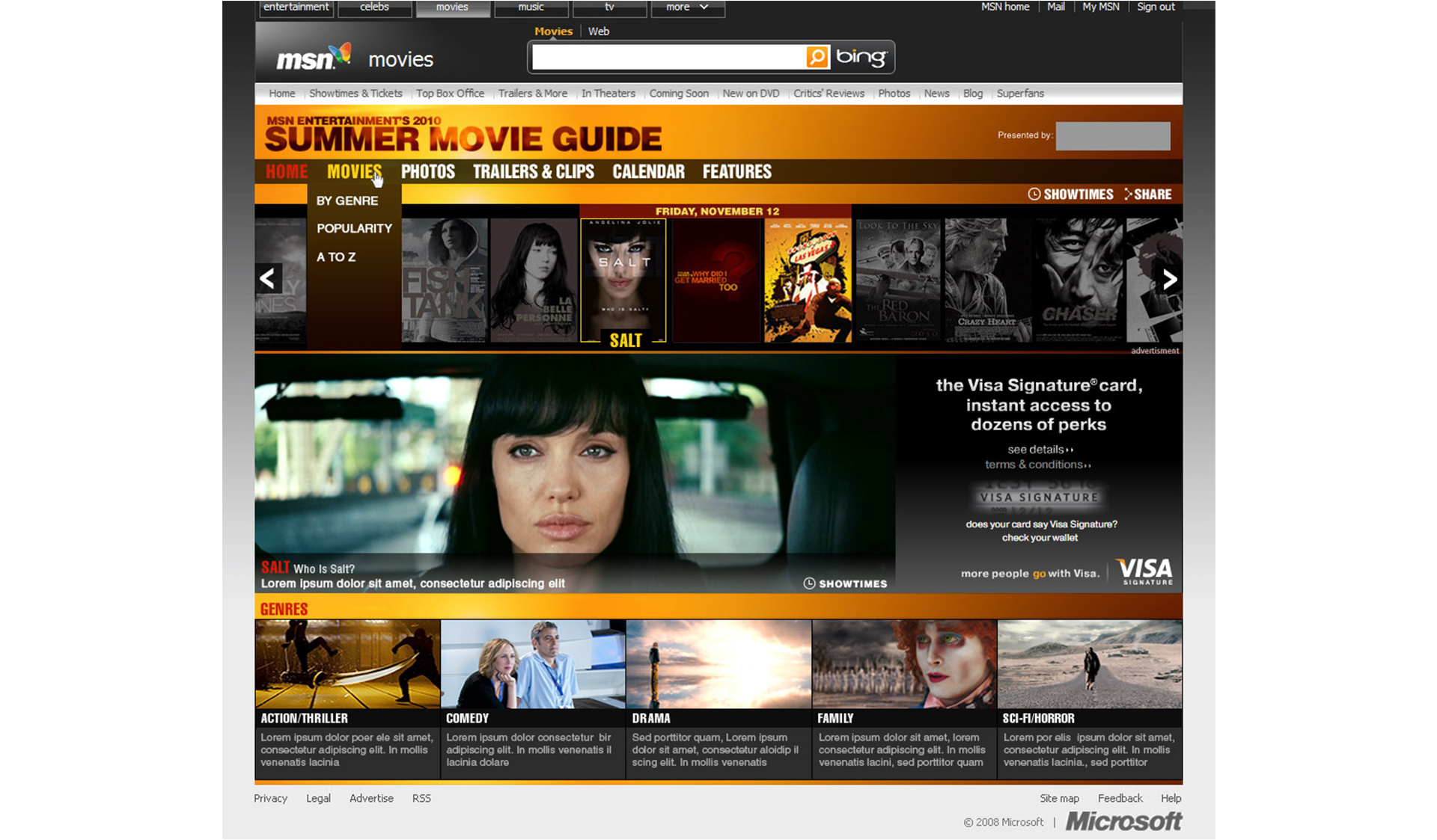Click Feedback in the footer
The height and width of the screenshot is (840, 1437).
click(1120, 799)
